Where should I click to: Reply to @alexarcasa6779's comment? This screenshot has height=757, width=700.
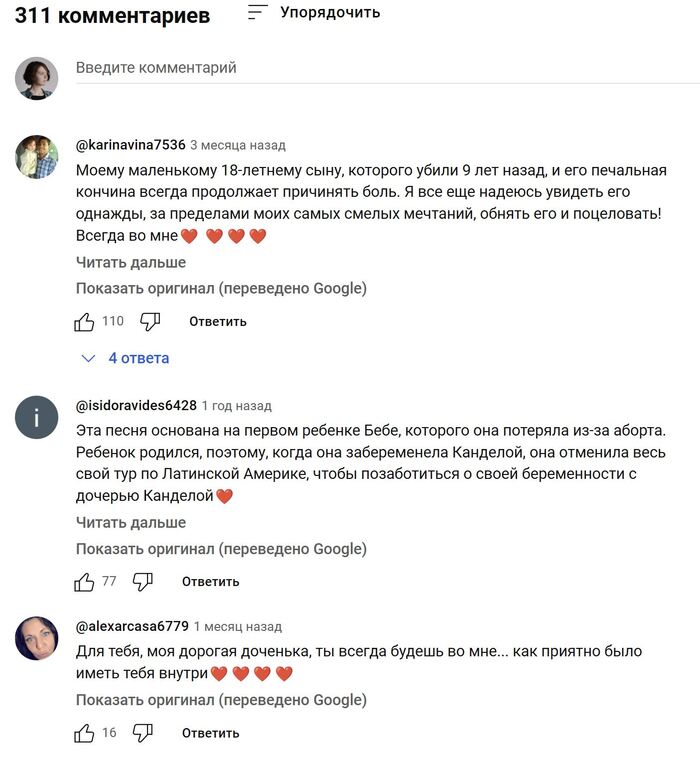(x=210, y=733)
